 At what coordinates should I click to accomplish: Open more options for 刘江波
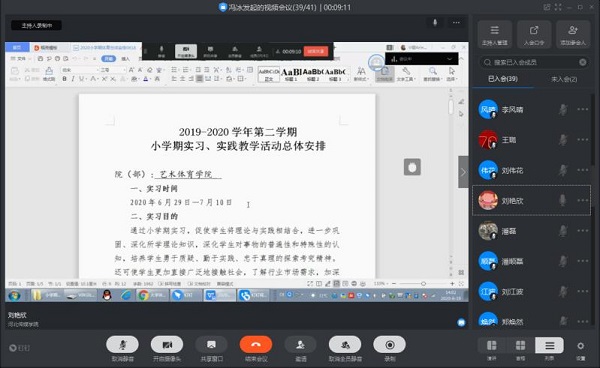click(x=583, y=291)
